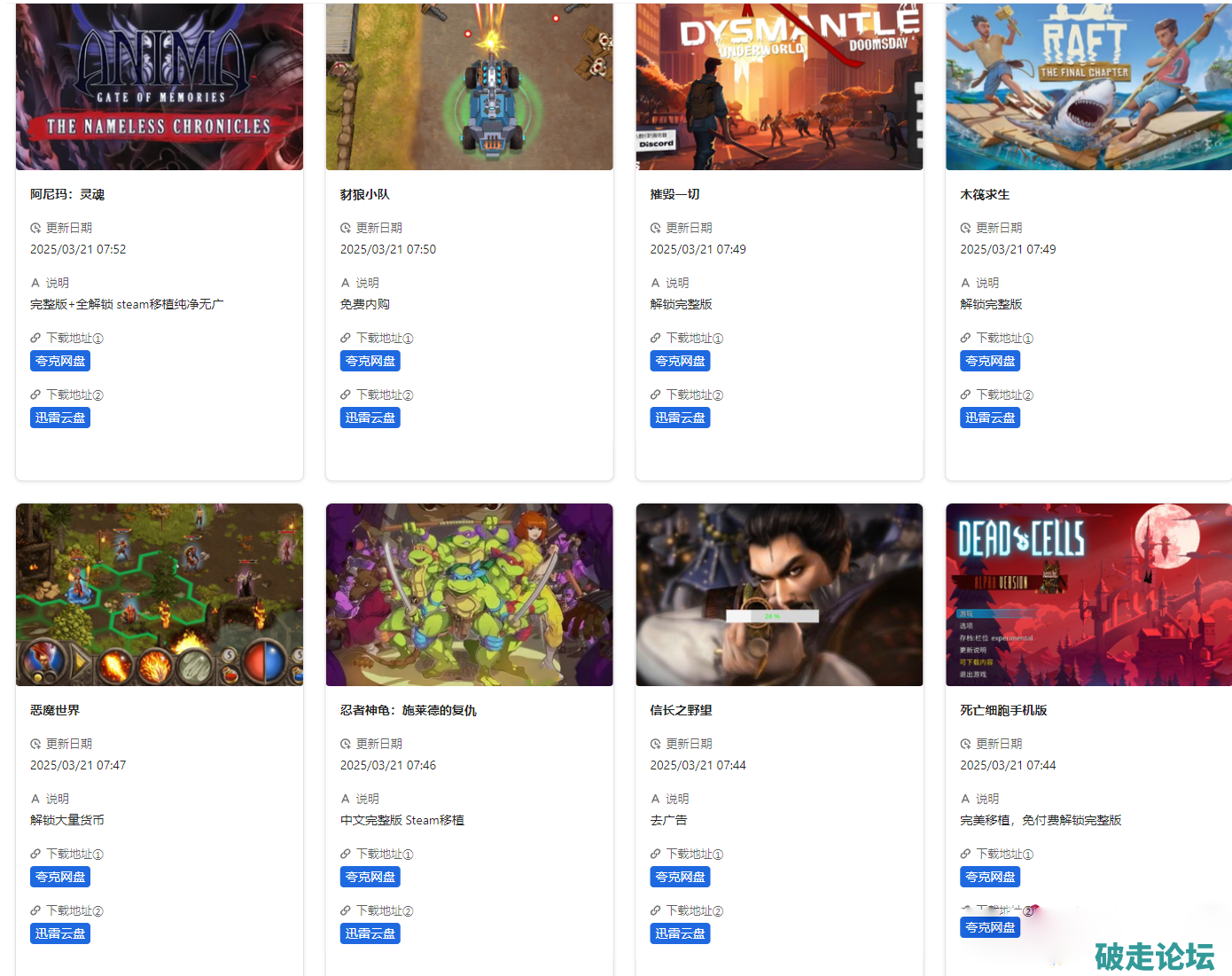Image resolution: width=1232 pixels, height=976 pixels.
Task: Click the clock icon beside 更新日期 under 摧毁一切
Action: [x=656, y=228]
